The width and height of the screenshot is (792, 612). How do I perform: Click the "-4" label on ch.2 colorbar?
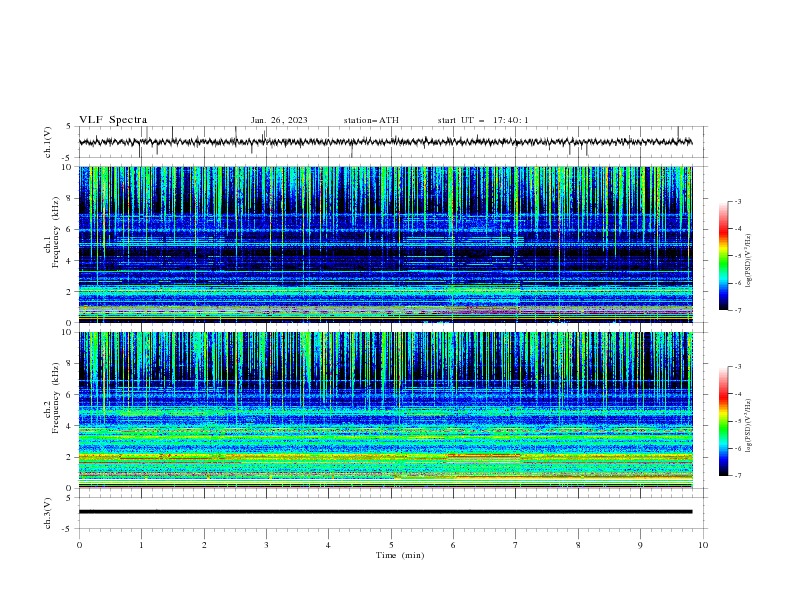point(738,394)
